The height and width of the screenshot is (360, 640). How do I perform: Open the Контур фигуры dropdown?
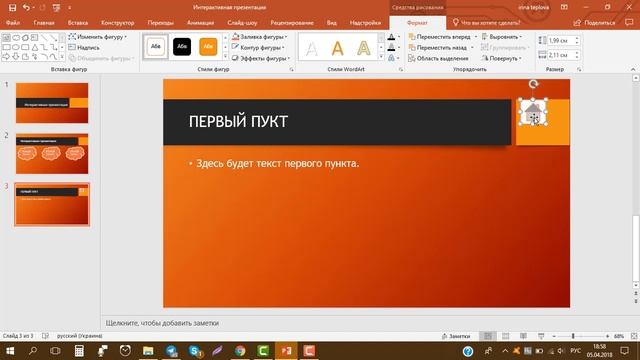258,47
